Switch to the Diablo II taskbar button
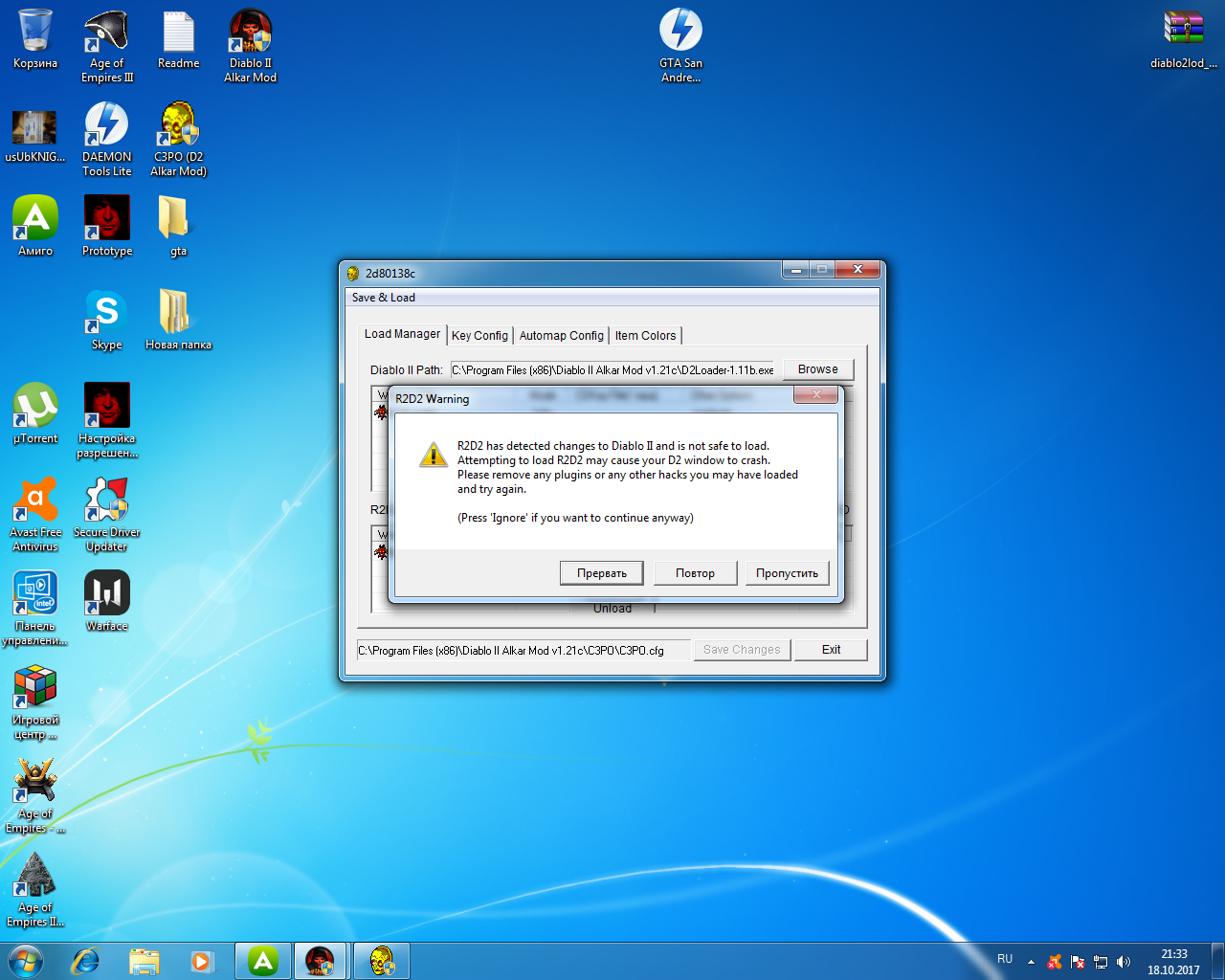 (x=321, y=961)
